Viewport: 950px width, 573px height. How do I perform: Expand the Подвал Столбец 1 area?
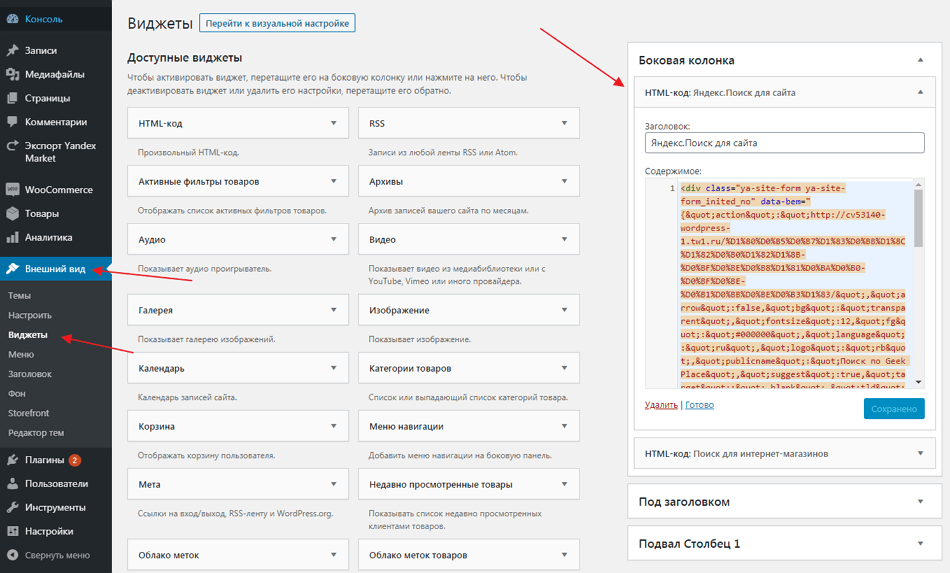click(920, 543)
